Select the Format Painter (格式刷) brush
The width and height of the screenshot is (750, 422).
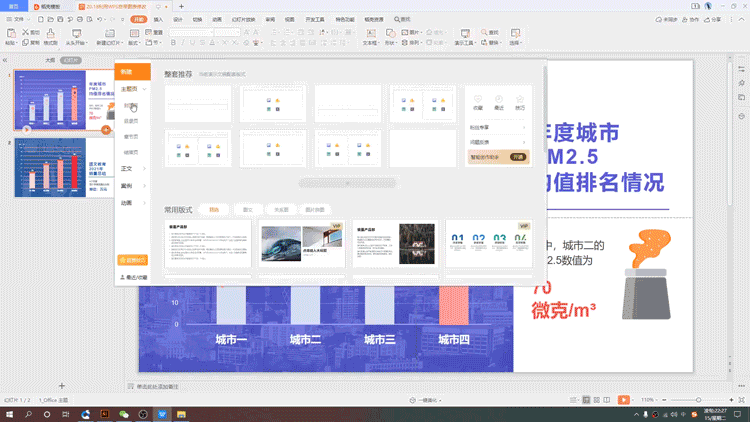[x=50, y=33]
